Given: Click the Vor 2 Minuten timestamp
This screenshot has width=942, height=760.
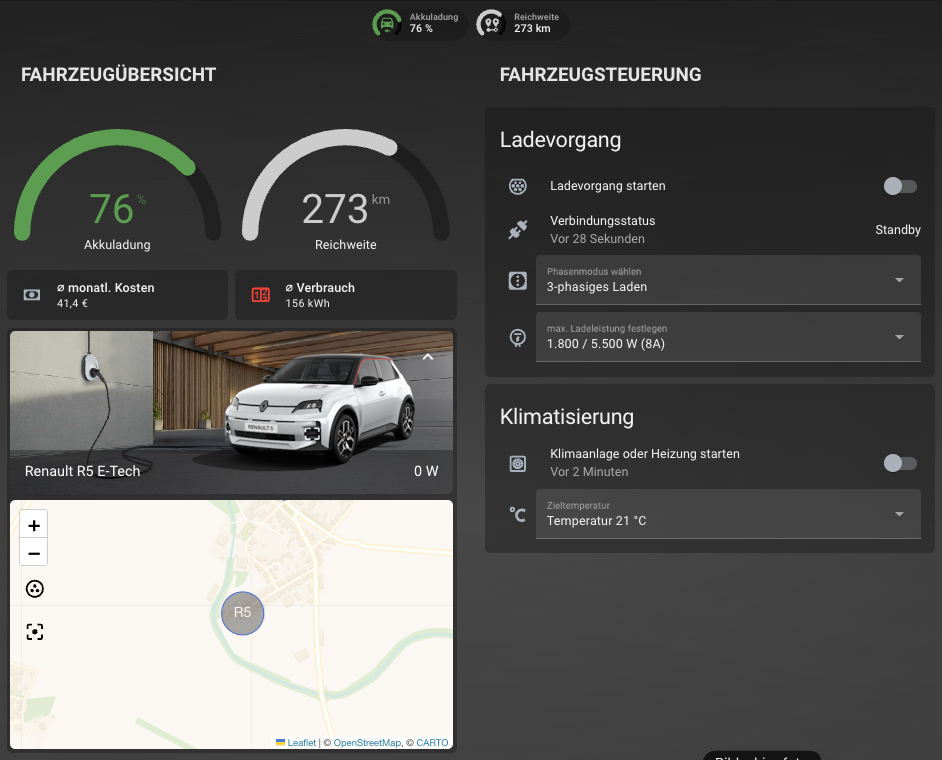Looking at the screenshot, I should (x=589, y=472).
